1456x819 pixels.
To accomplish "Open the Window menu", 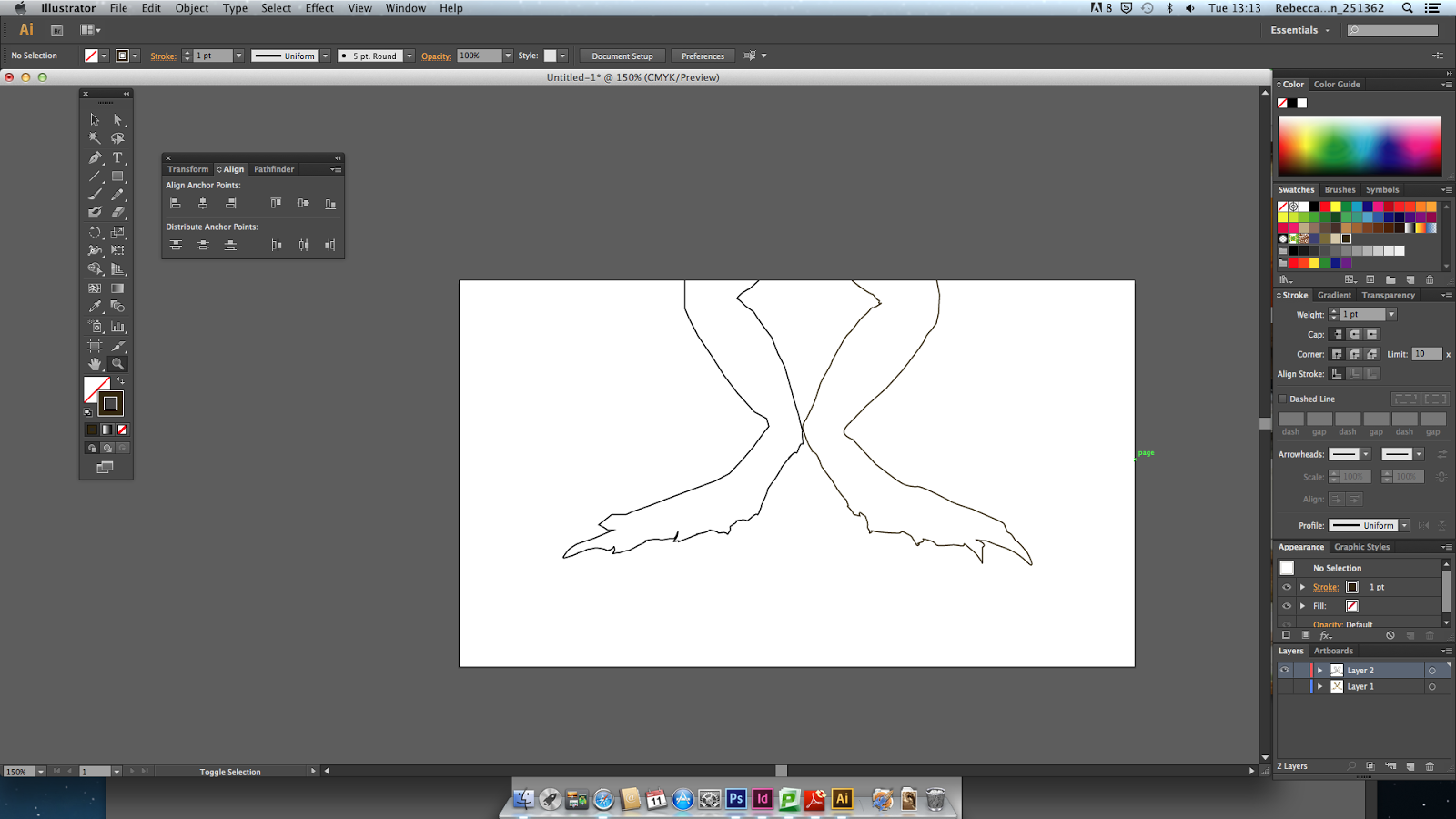I will 405,8.
